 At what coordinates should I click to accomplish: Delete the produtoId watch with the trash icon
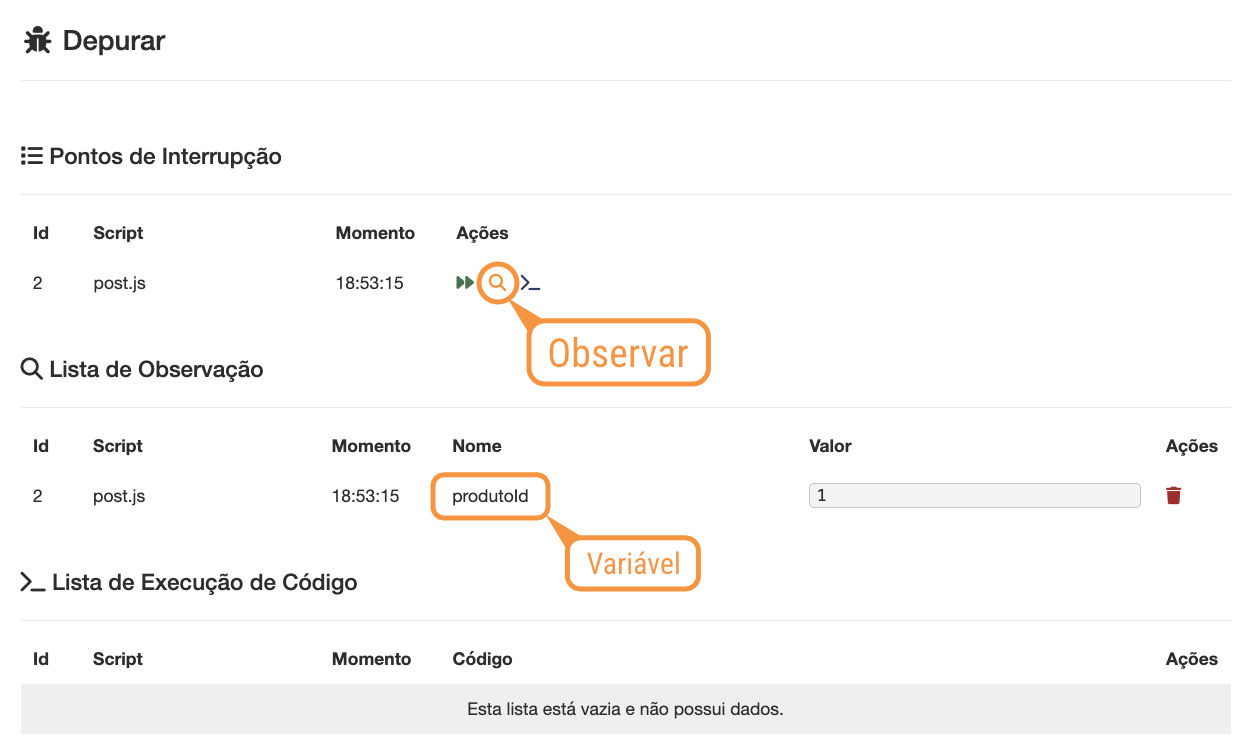[1173, 496]
